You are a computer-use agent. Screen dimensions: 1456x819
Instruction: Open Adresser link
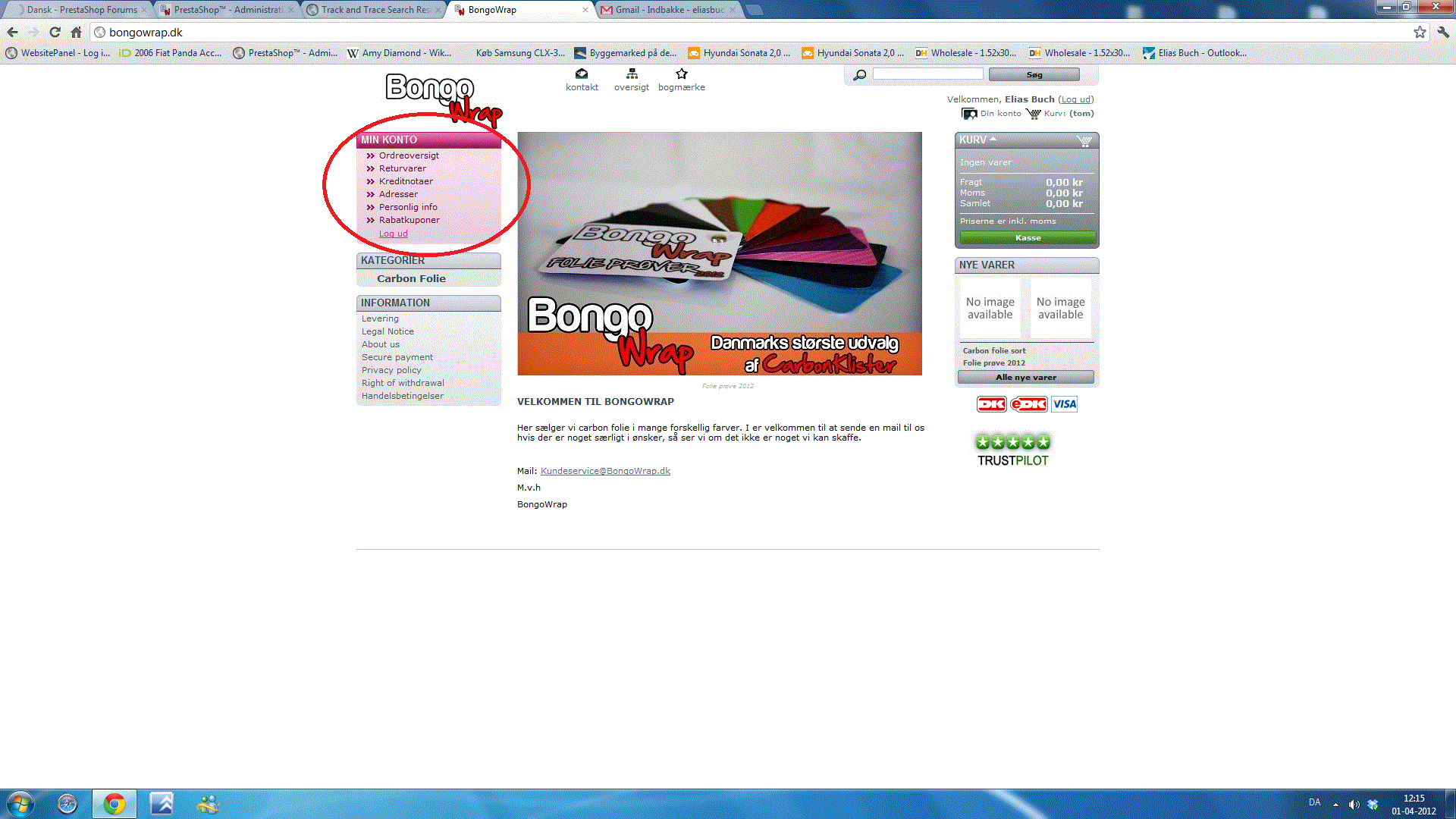[398, 194]
